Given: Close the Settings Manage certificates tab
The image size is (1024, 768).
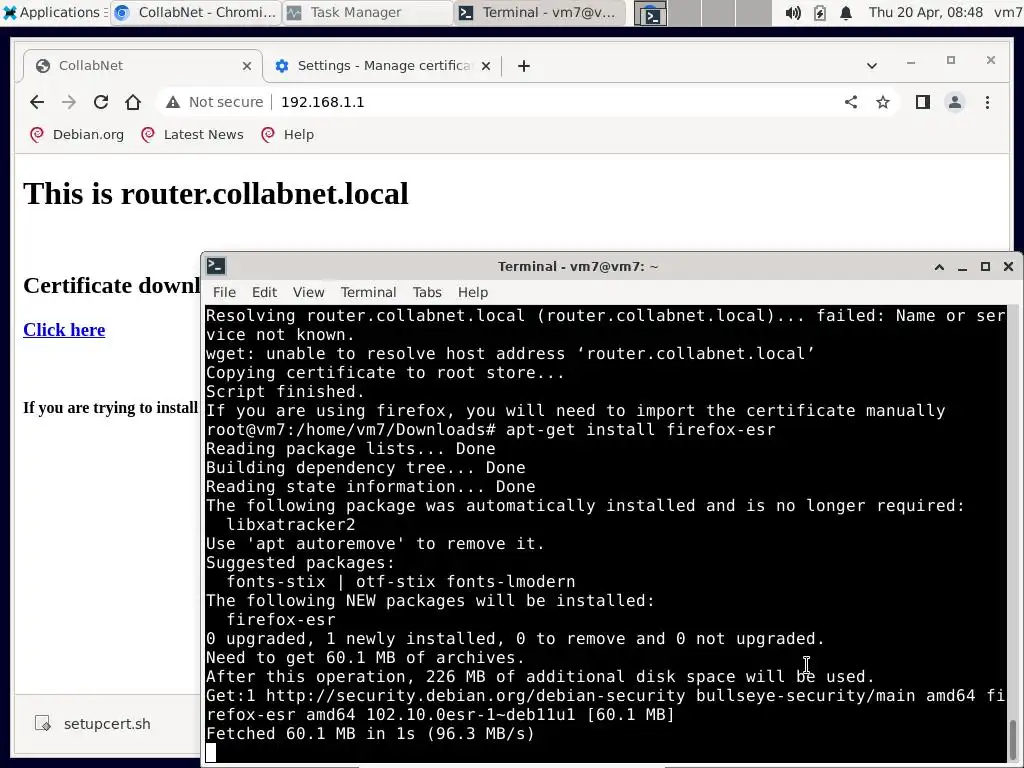Looking at the screenshot, I should 486,66.
